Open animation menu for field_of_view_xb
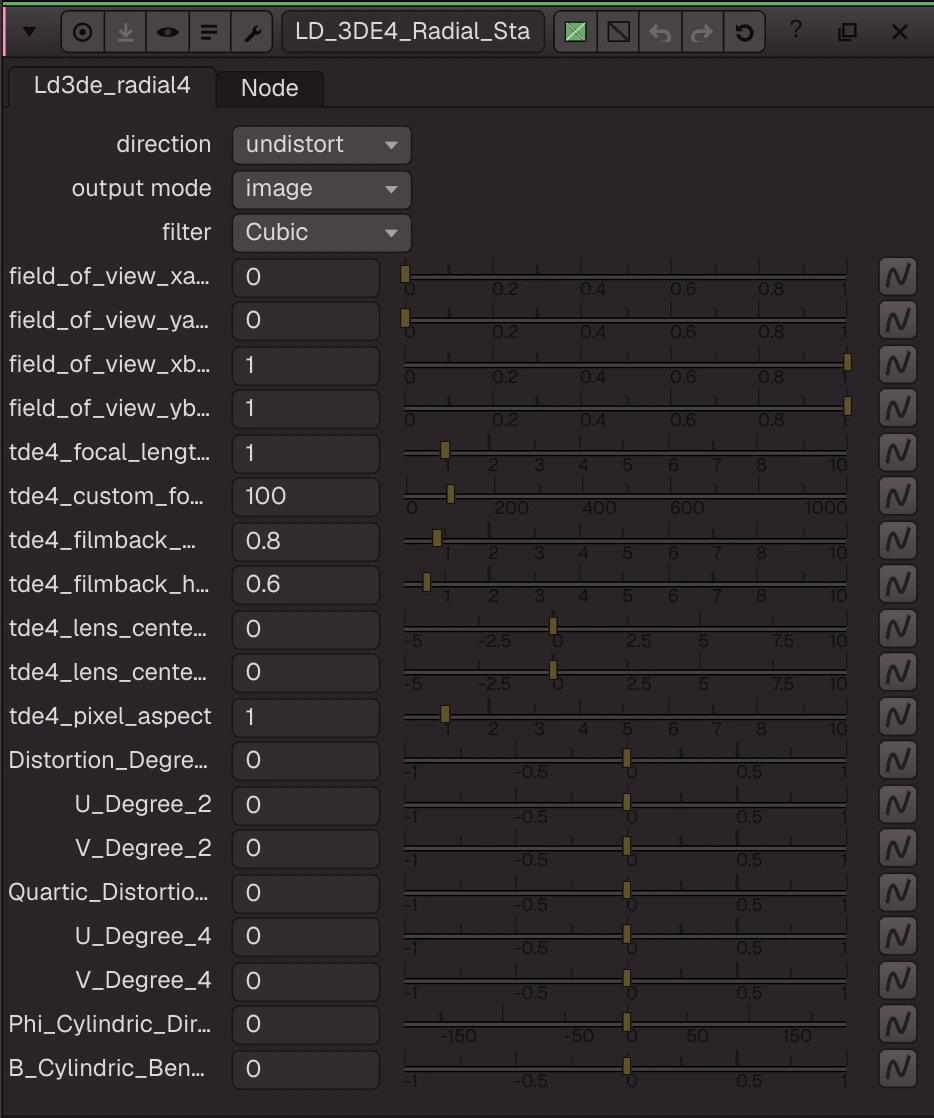 (898, 364)
